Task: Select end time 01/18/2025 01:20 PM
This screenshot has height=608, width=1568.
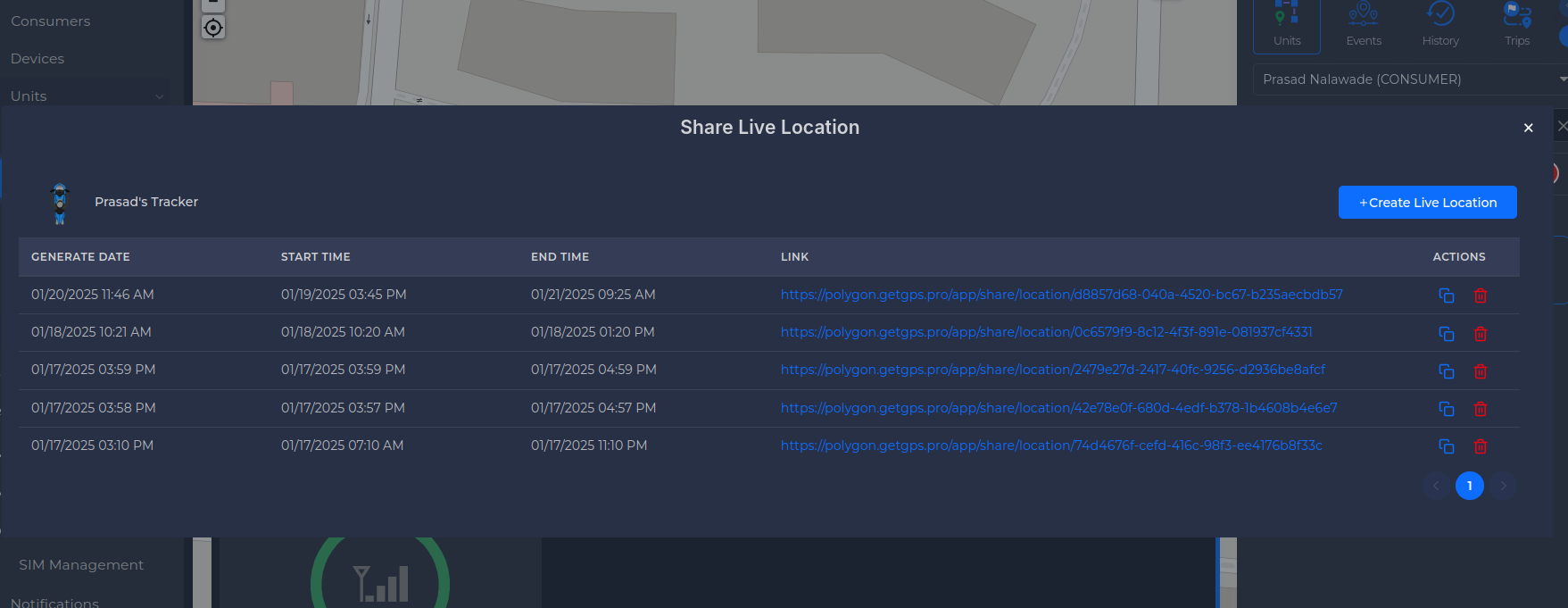Action: [593, 332]
